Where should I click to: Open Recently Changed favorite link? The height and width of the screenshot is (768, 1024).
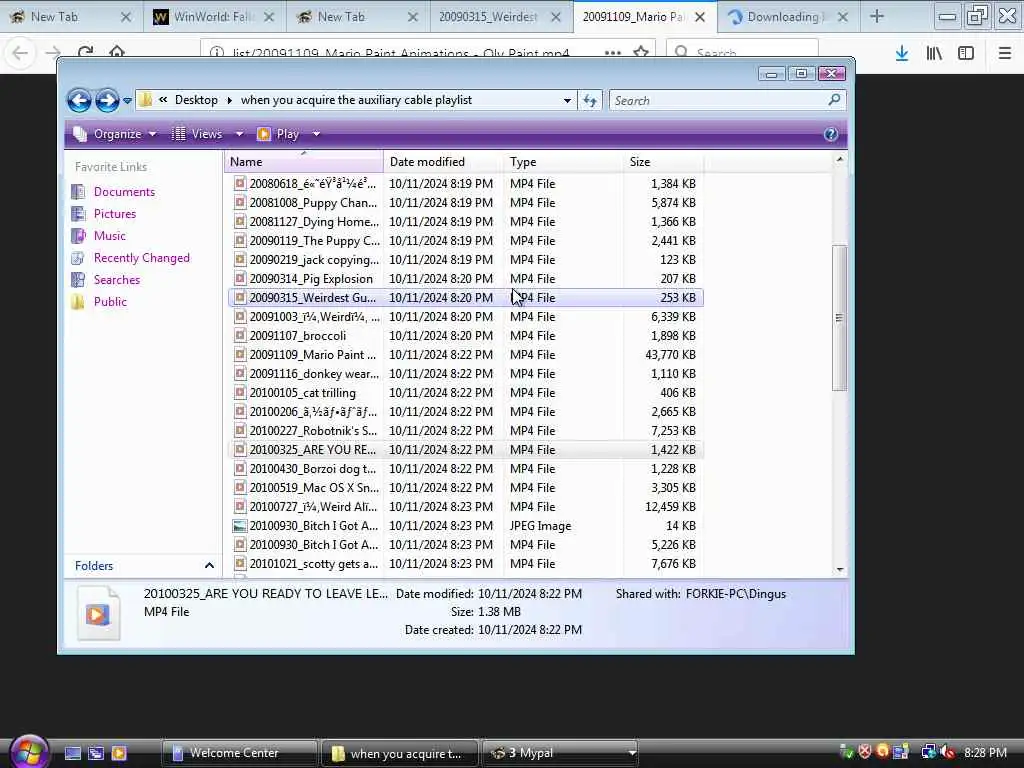(141, 258)
